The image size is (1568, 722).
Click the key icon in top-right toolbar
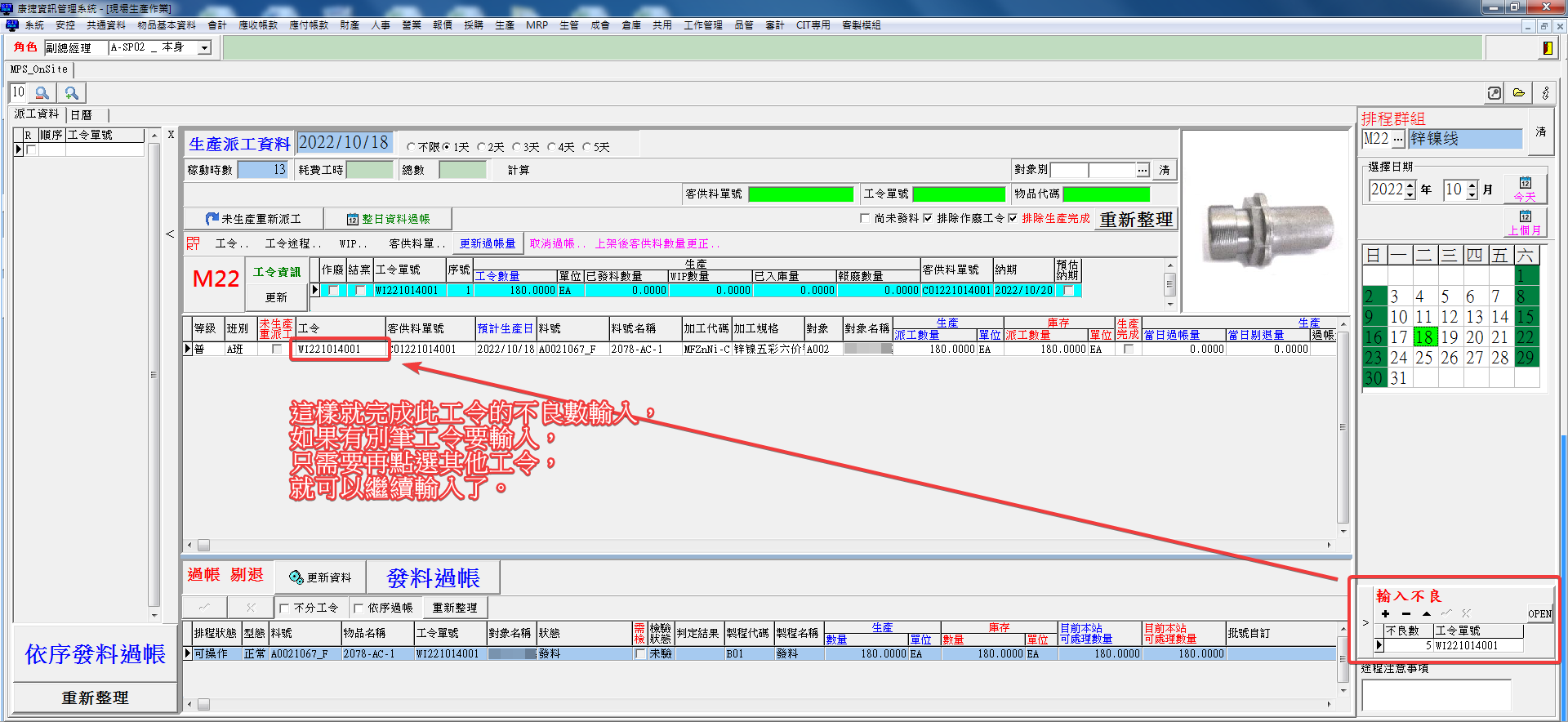click(1545, 93)
